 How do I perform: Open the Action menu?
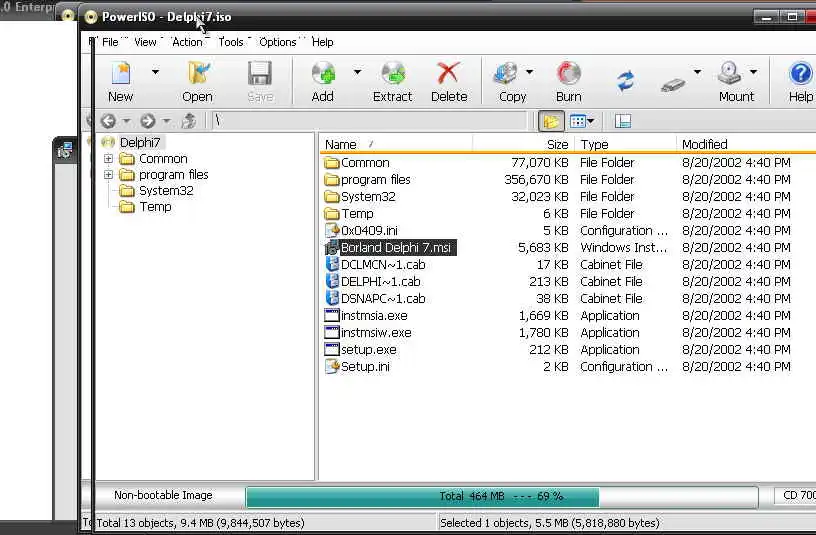tap(187, 42)
